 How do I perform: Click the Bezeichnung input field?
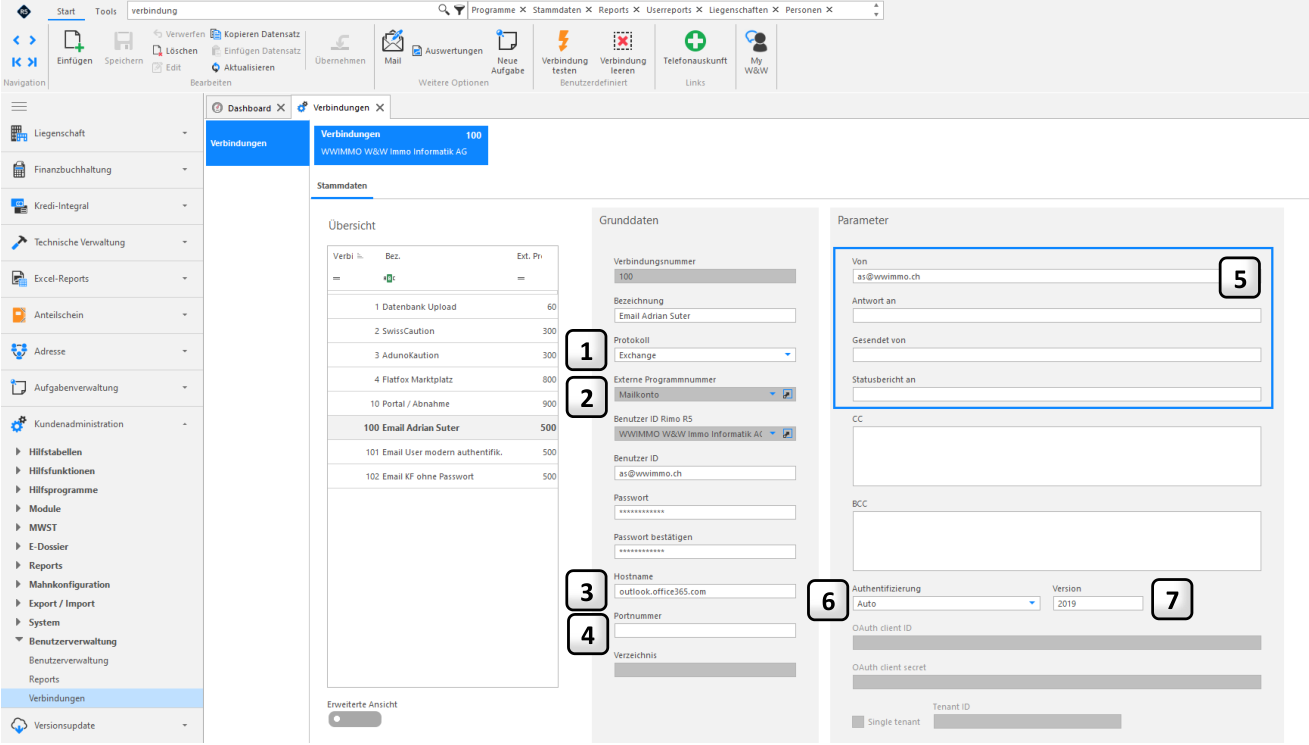tap(705, 316)
